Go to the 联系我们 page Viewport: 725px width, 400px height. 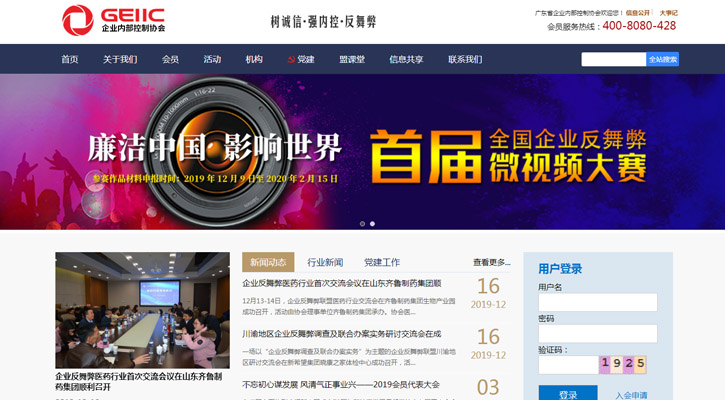point(465,60)
